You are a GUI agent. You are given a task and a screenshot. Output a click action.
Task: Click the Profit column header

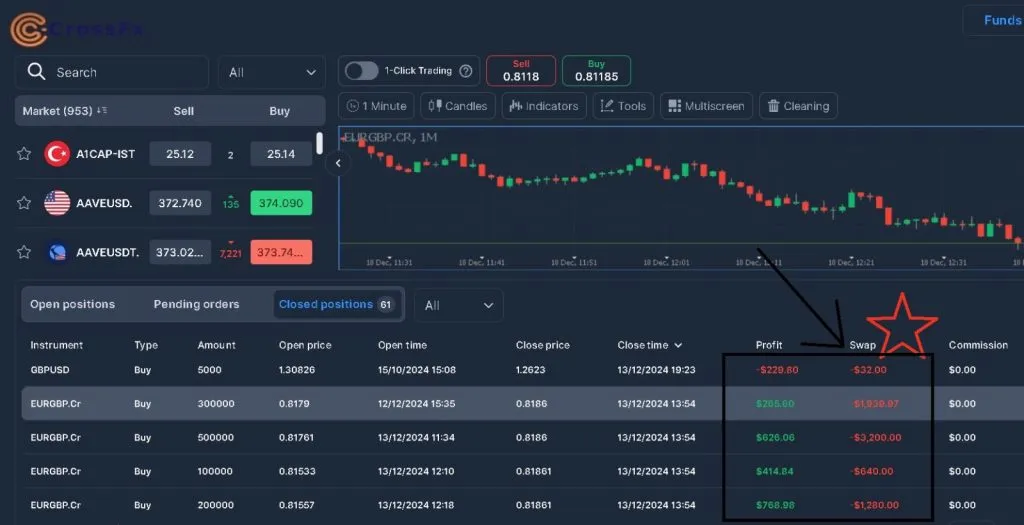tap(769, 345)
